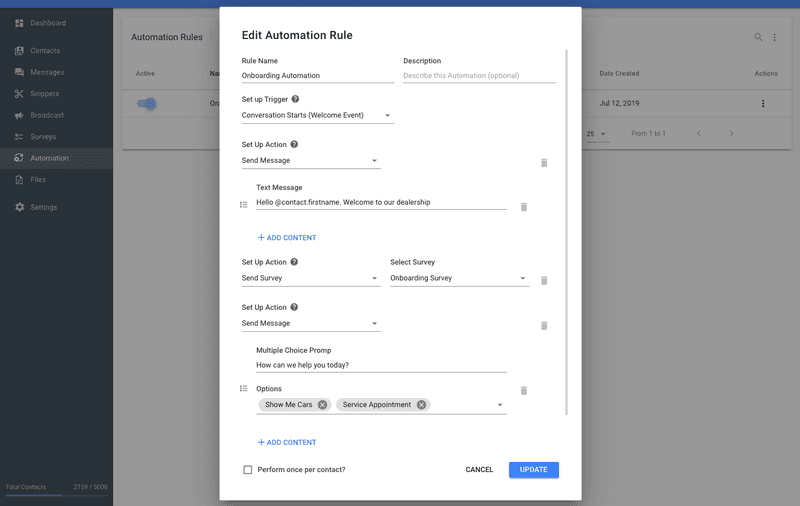Delete the first Send Message action

(544, 162)
